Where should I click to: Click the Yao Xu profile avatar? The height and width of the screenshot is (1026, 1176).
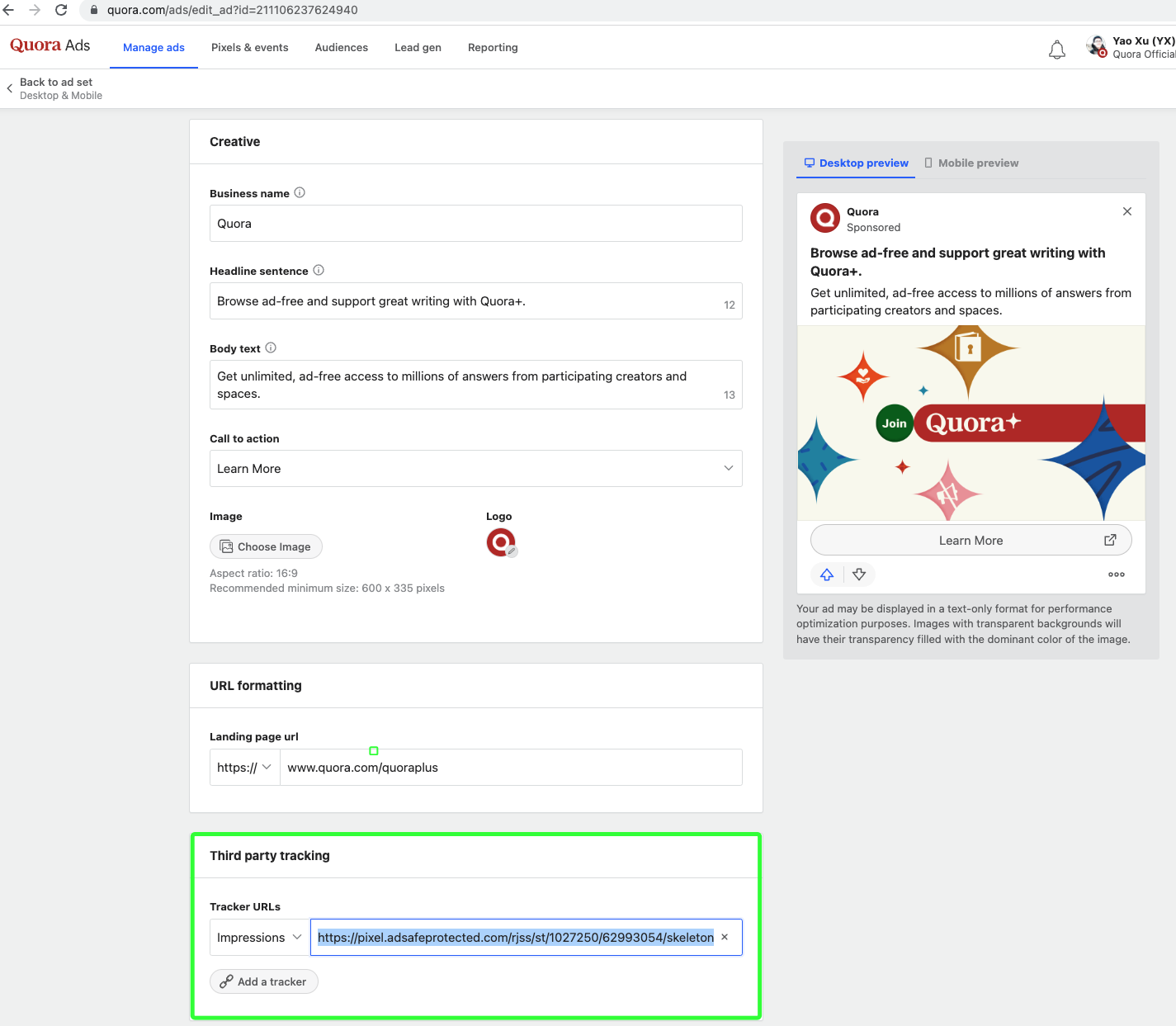click(x=1095, y=46)
